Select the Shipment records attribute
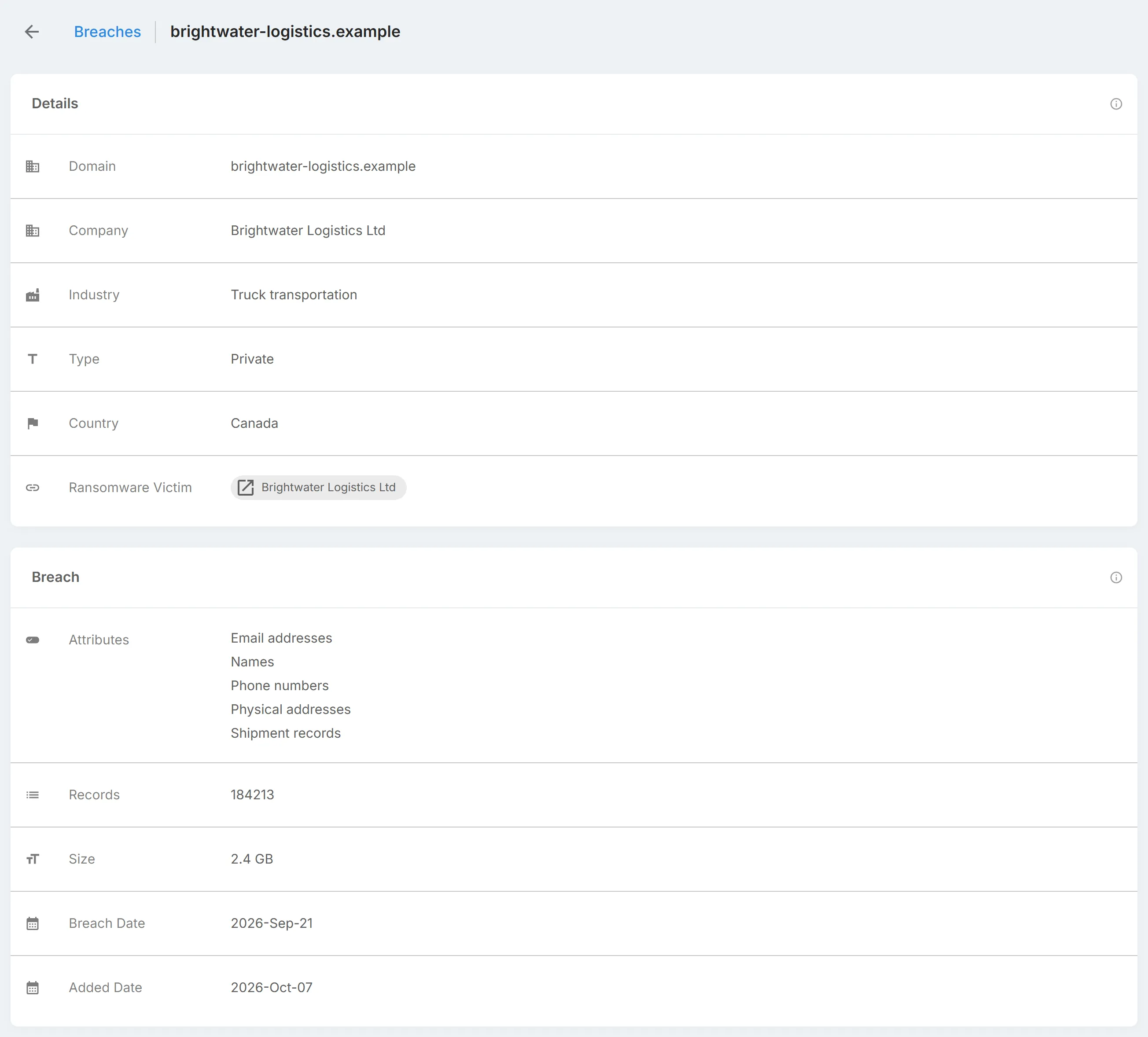Image resolution: width=1148 pixels, height=1037 pixels. (x=285, y=733)
